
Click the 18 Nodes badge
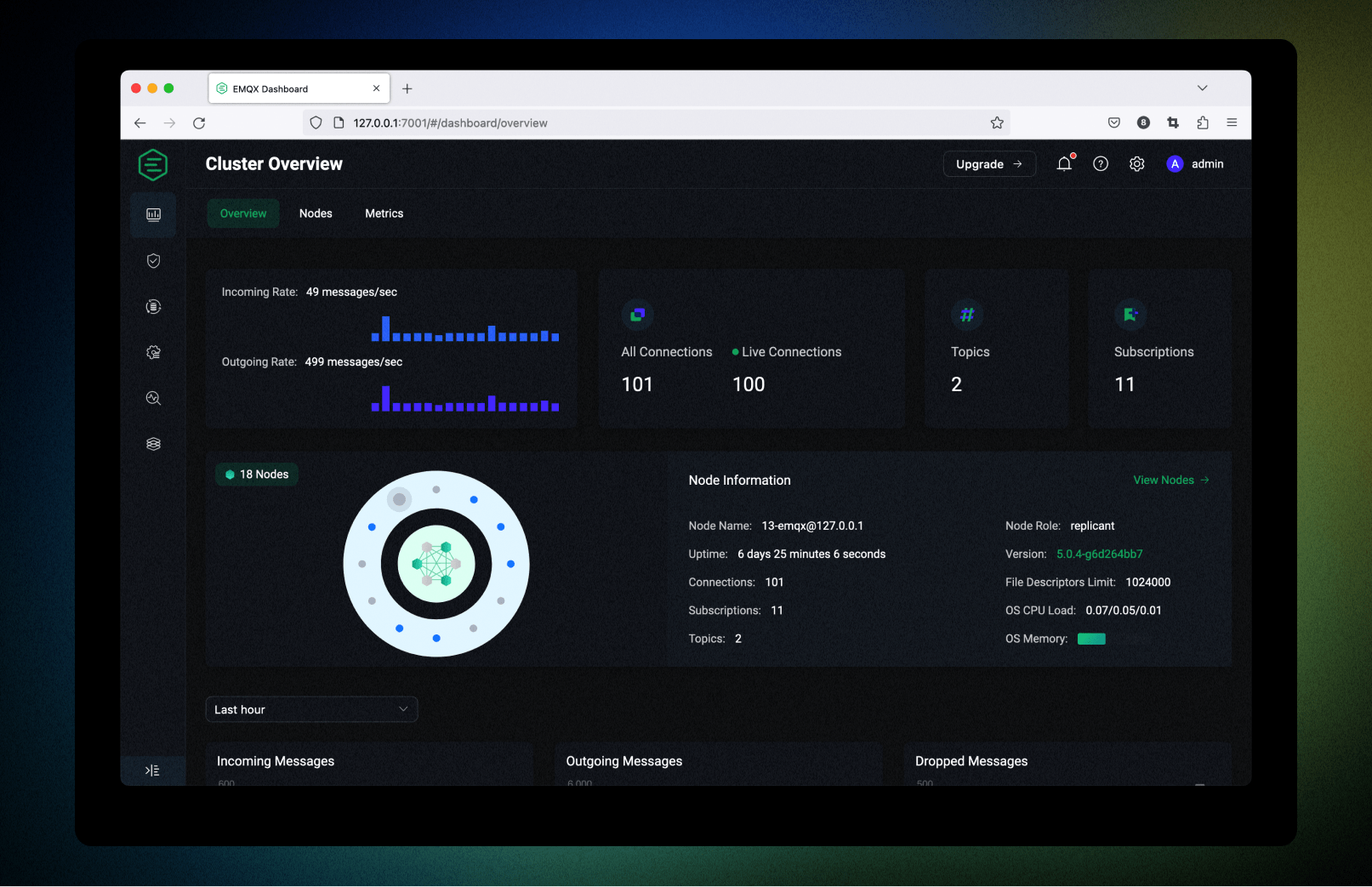click(257, 475)
